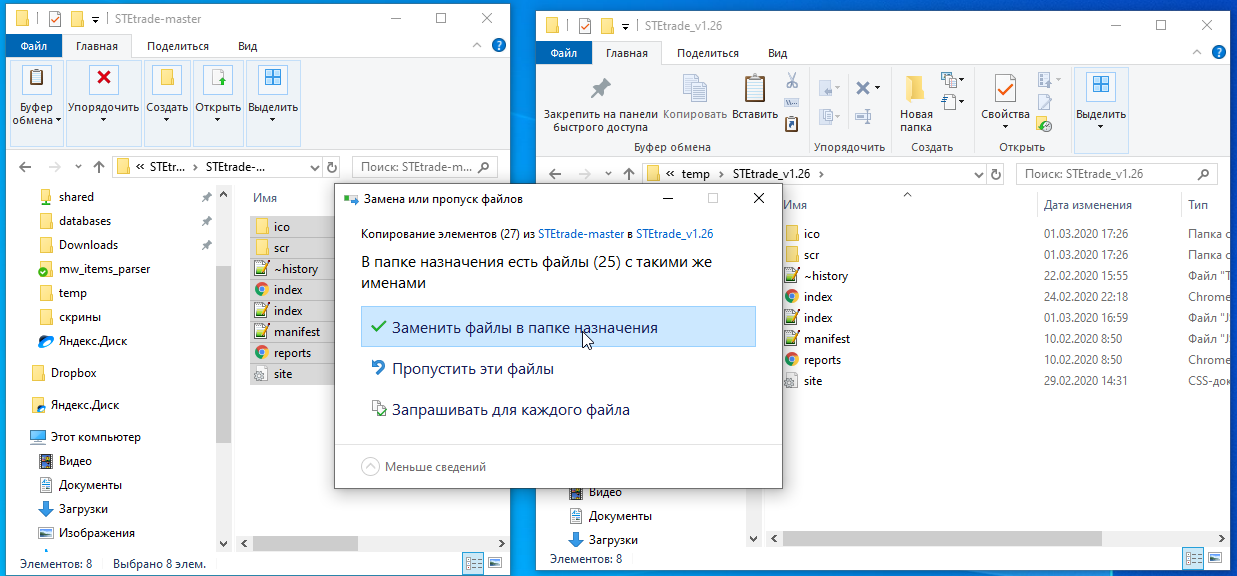Click the Up arrow in STEtrade-master navigation bar
1237x576 pixels.
pyautogui.click(x=98, y=167)
